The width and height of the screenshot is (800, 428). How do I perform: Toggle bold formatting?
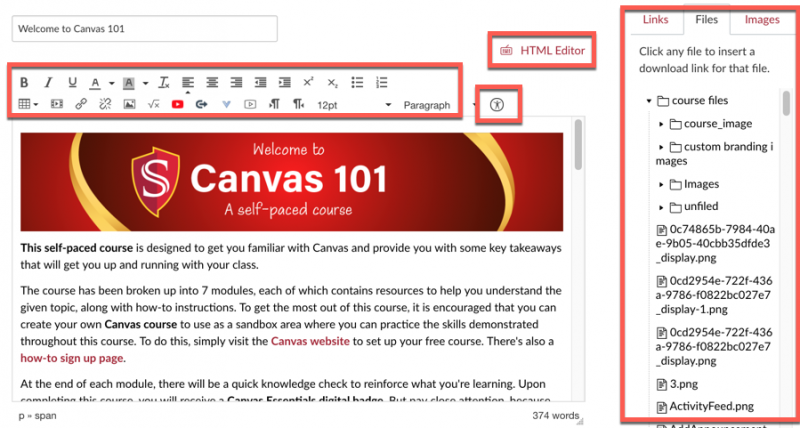tap(24, 83)
